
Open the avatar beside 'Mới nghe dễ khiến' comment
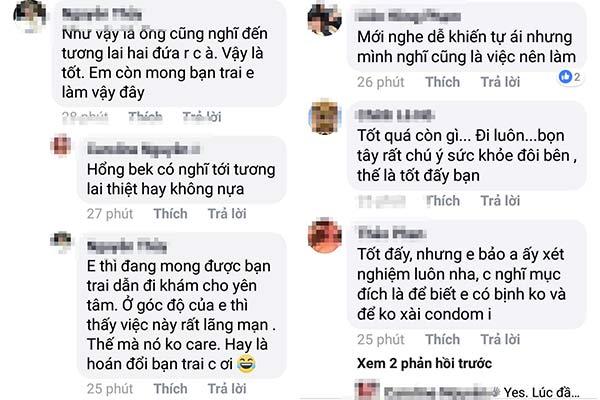324,19
